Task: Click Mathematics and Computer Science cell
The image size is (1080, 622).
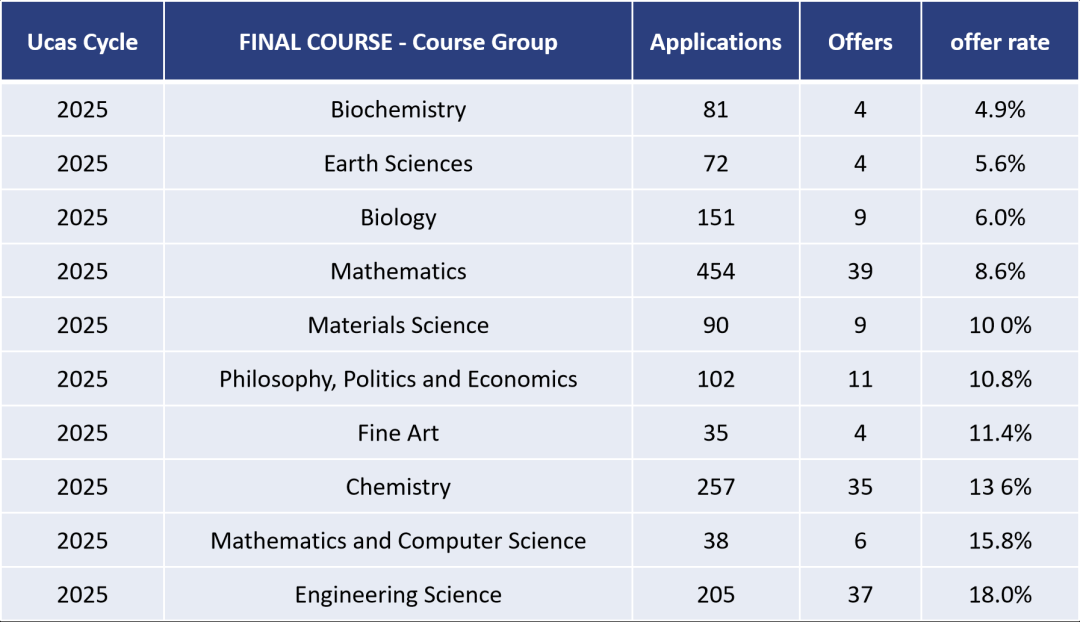Action: tap(398, 542)
